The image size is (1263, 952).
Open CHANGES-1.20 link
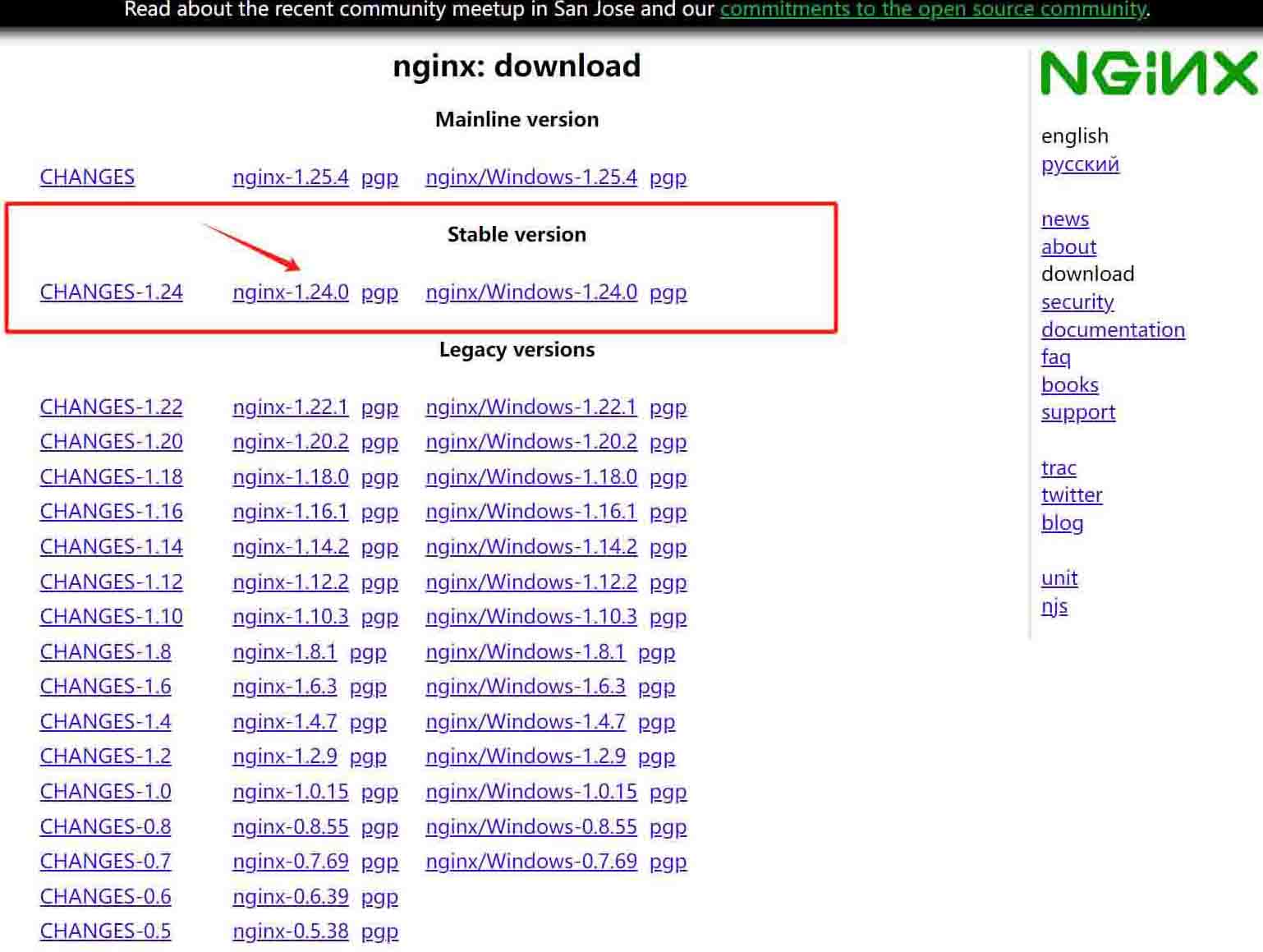[x=112, y=442]
